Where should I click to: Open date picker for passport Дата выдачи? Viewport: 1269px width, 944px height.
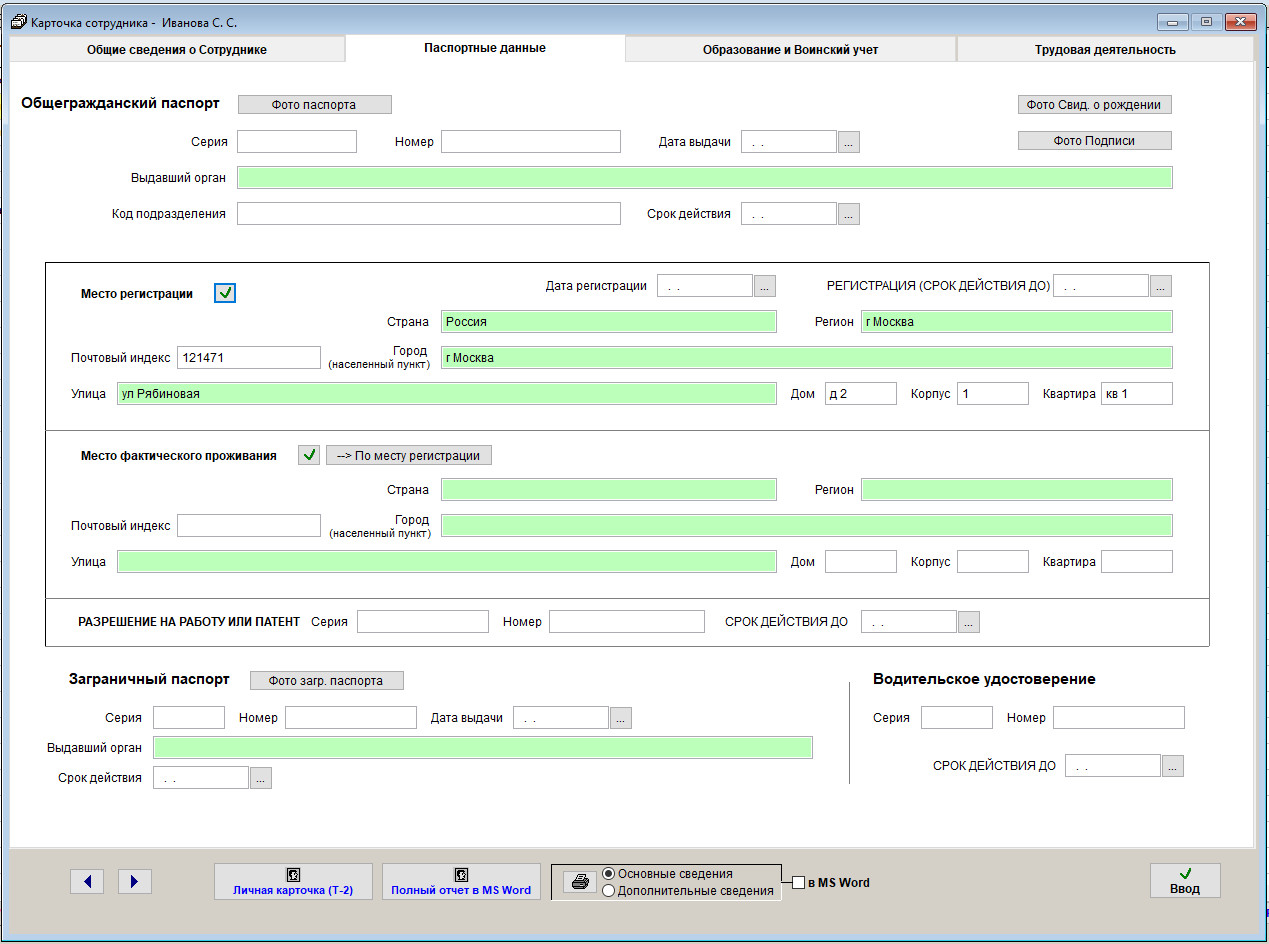(x=848, y=142)
